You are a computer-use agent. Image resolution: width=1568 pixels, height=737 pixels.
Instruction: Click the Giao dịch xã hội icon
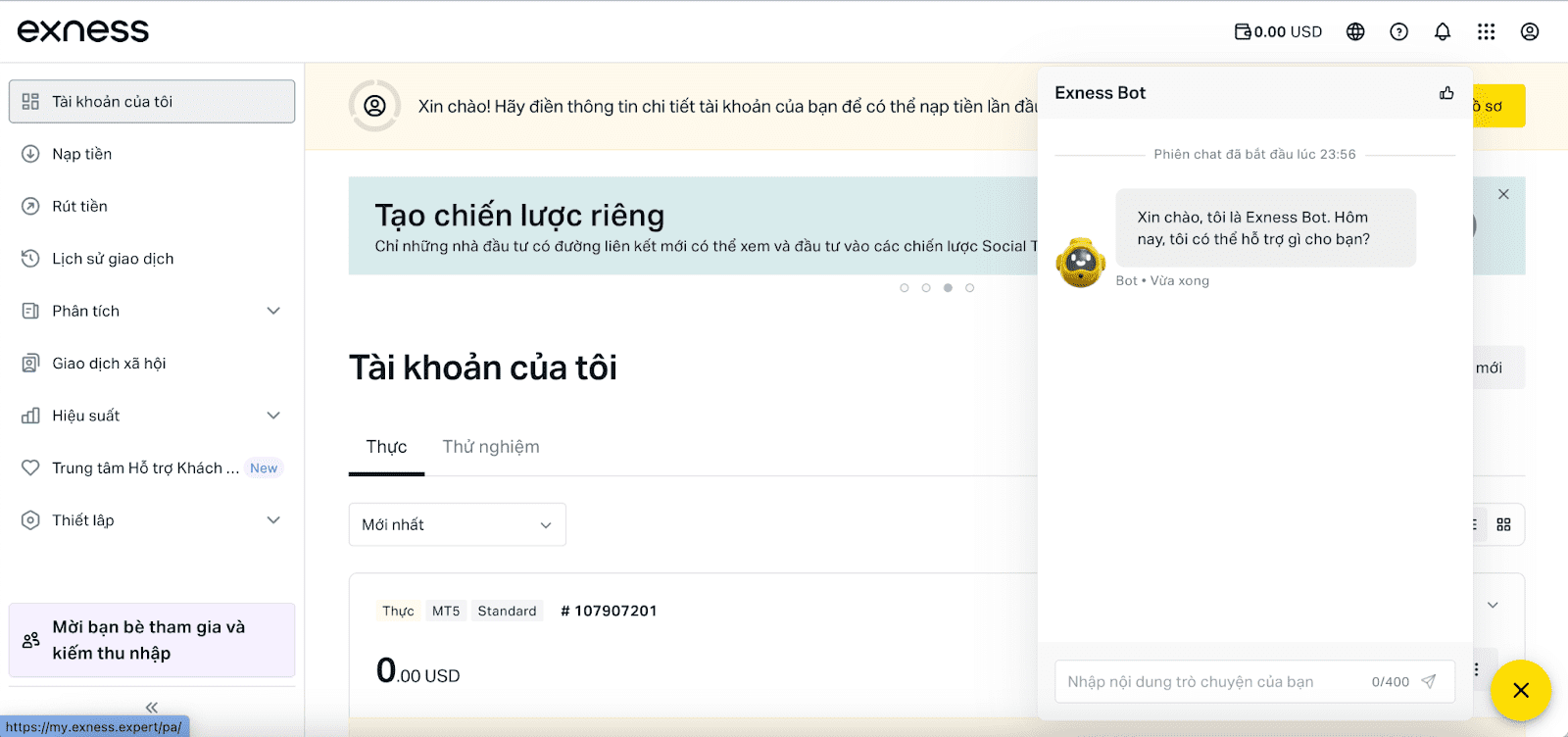(30, 364)
